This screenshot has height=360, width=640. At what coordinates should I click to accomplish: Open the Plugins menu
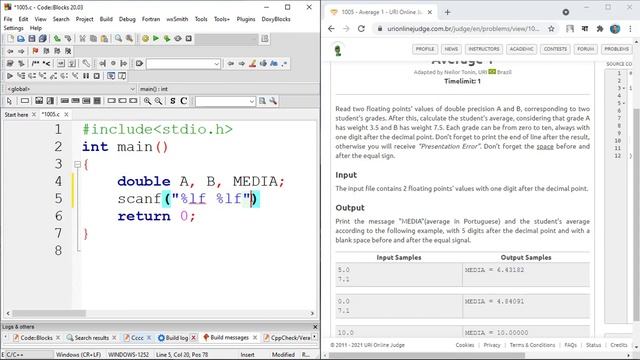[x=246, y=19]
